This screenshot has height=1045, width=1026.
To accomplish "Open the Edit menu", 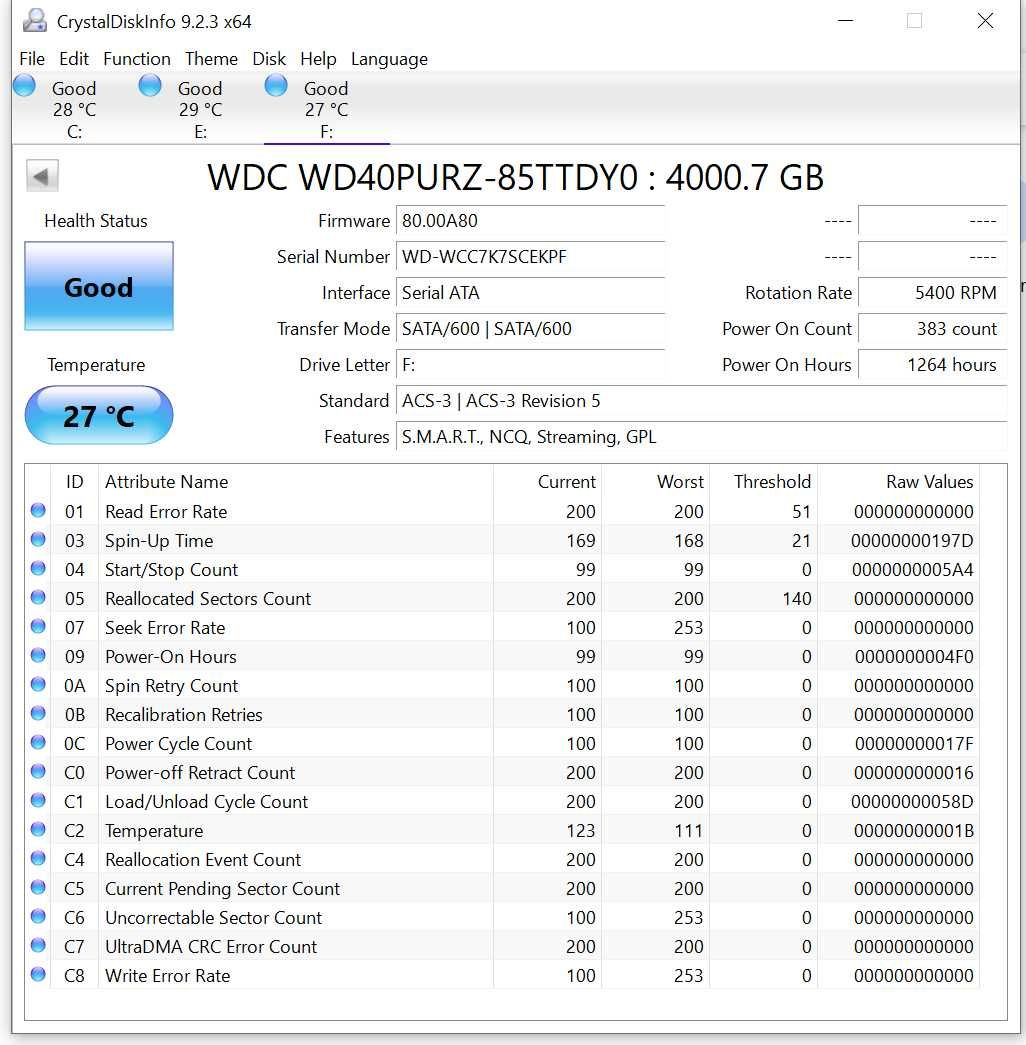I will pos(74,59).
